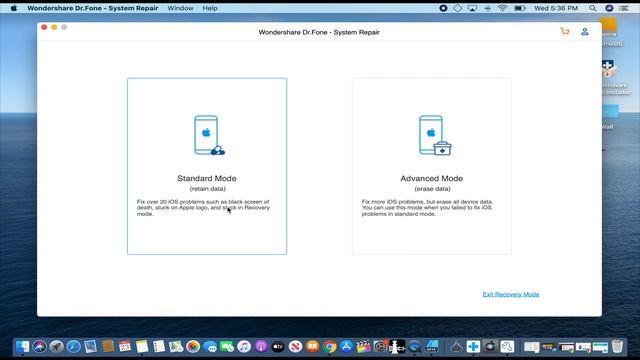Click the Advanced Mode description text
Screen dimensions: 640x360
coord(427,208)
